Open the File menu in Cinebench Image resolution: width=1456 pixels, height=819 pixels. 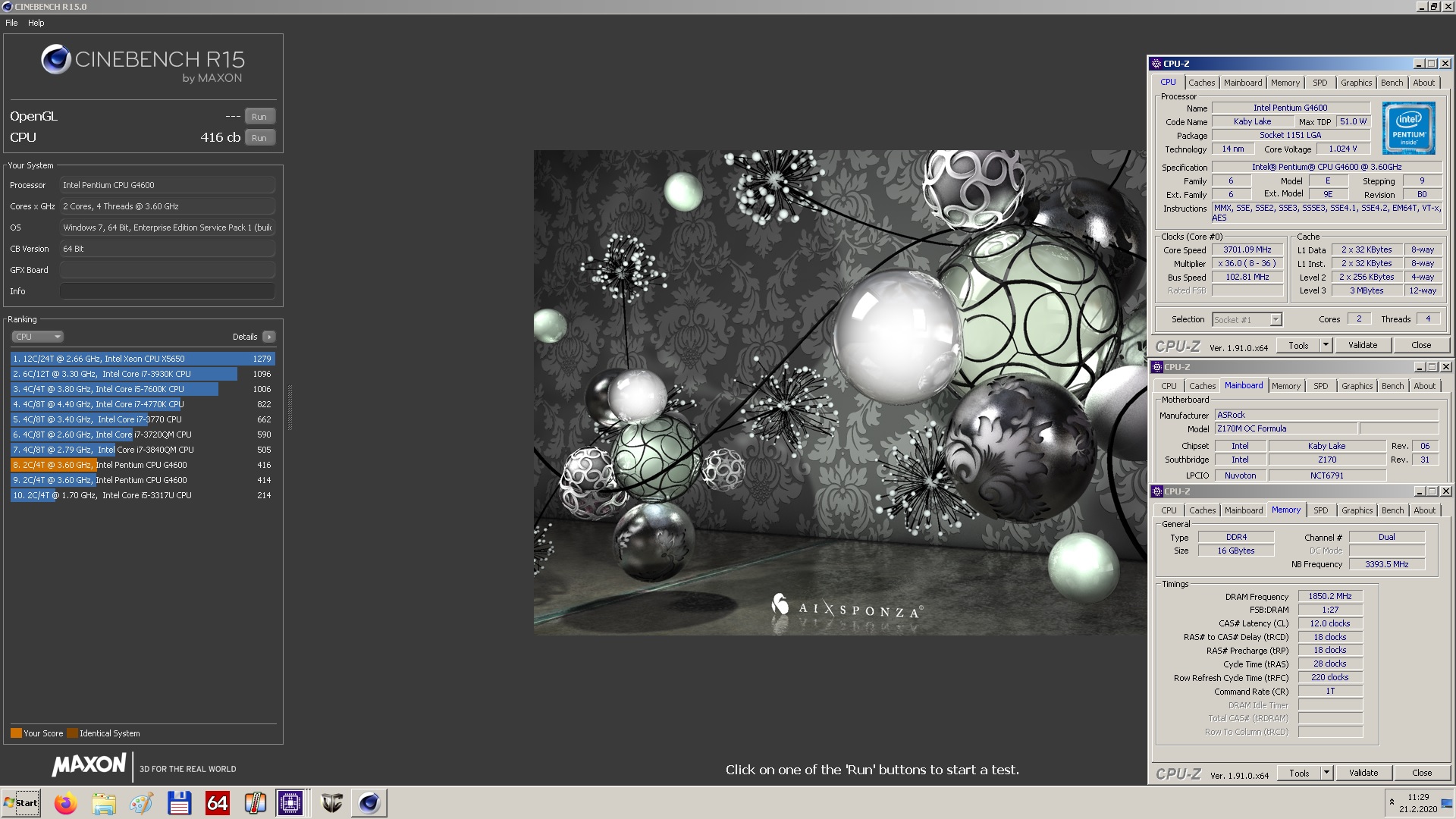(11, 23)
